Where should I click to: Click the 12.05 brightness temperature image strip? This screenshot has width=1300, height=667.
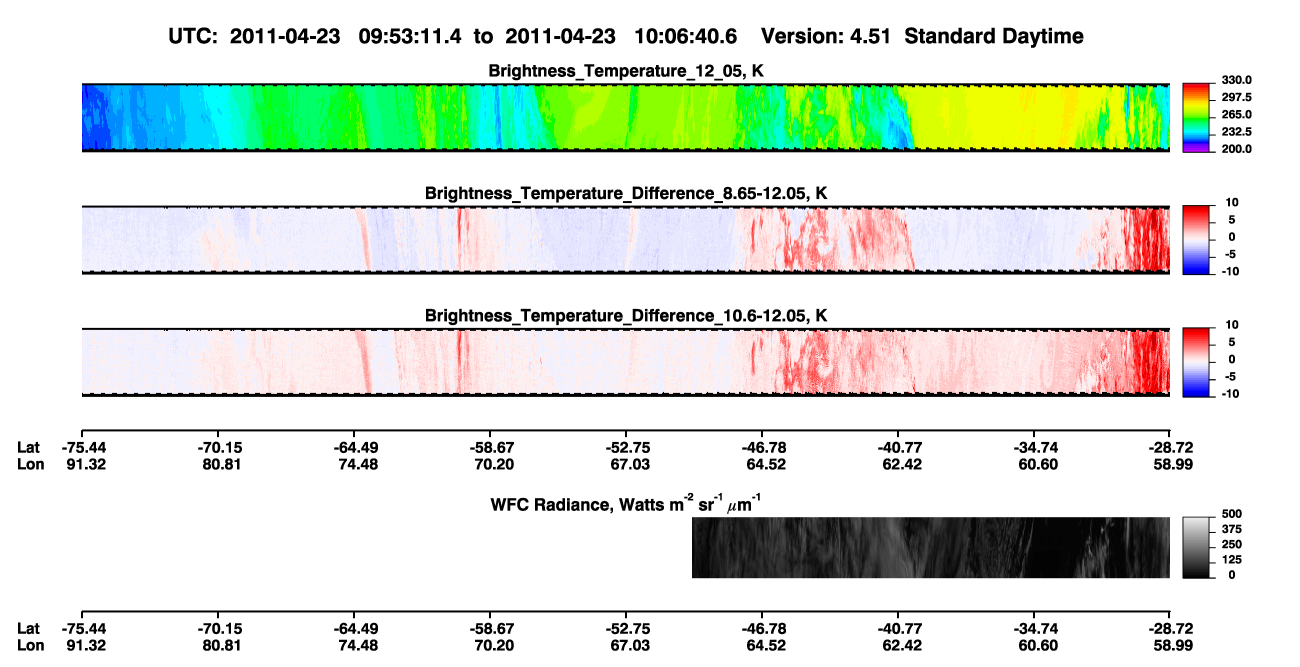point(625,118)
